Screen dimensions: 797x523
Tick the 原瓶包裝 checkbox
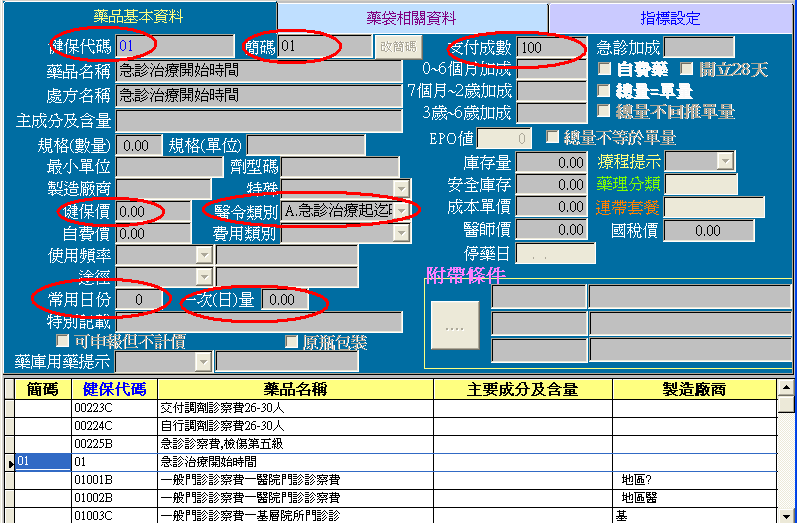click(x=292, y=342)
